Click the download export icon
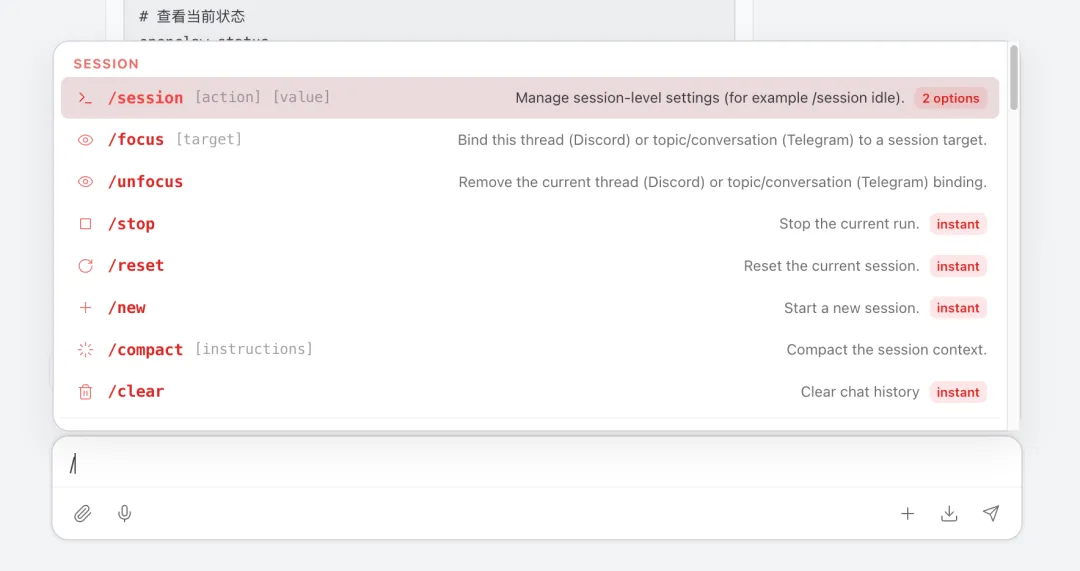This screenshot has width=1080, height=571. [949, 514]
